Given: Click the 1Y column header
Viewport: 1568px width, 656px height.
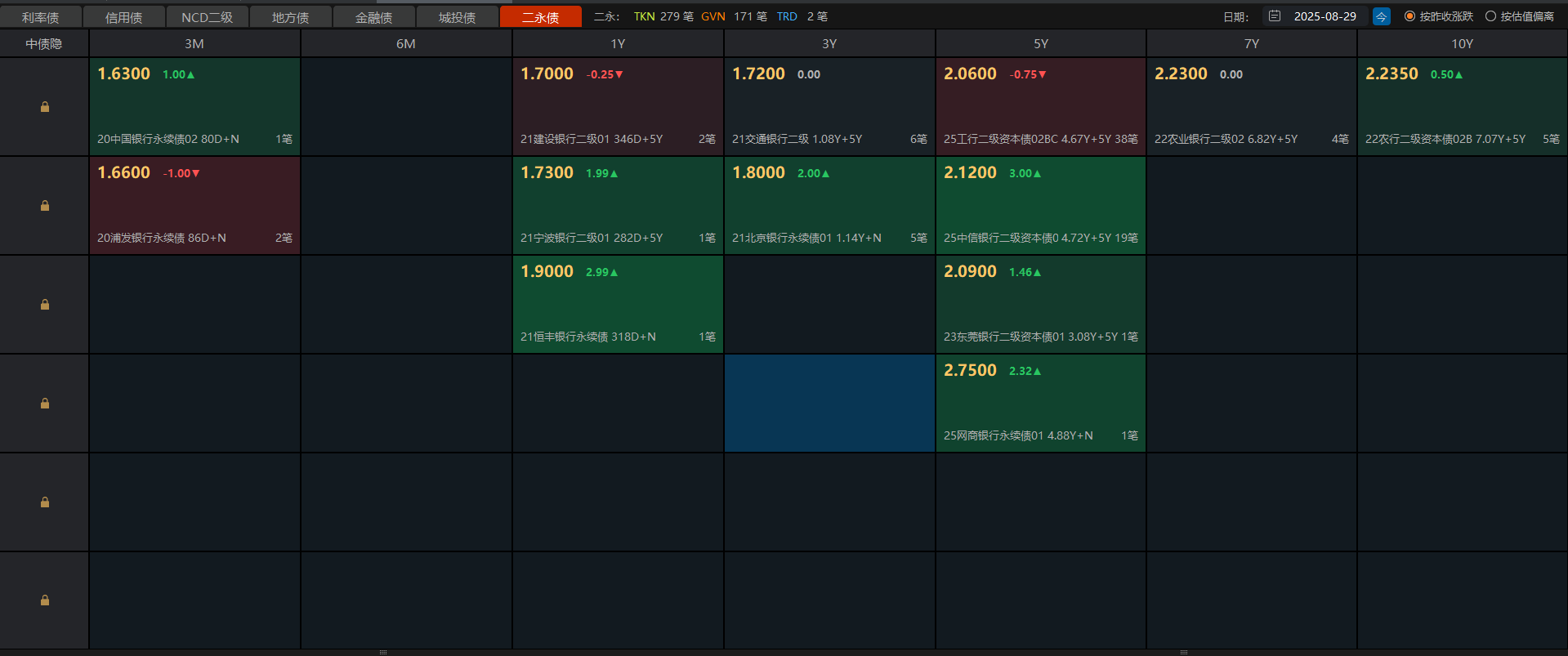Looking at the screenshot, I should pos(618,44).
